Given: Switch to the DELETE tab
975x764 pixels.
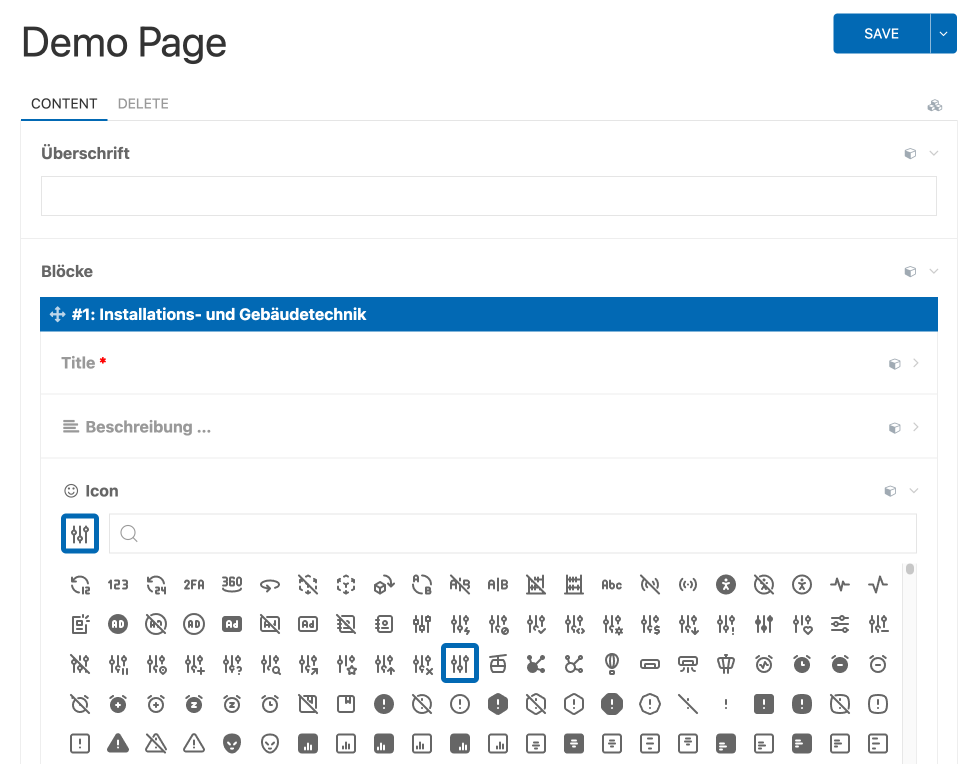Looking at the screenshot, I should pyautogui.click(x=143, y=104).
